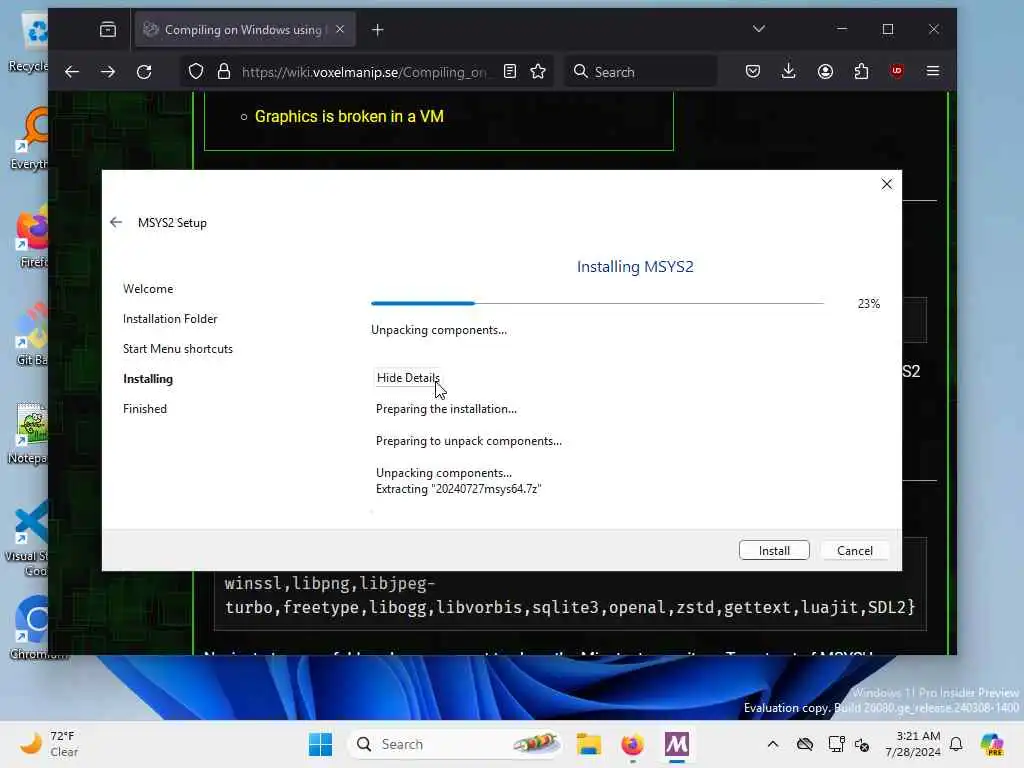Toggle reader view for this page

[510, 72]
